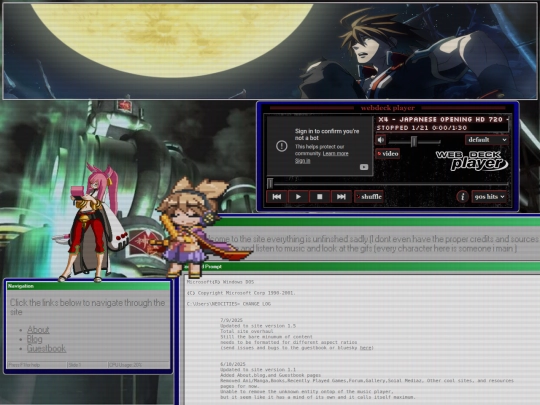Image resolution: width=540 pixels, height=405 pixels.
Task: Click the track seek bar handle
Action: (x=270, y=183)
